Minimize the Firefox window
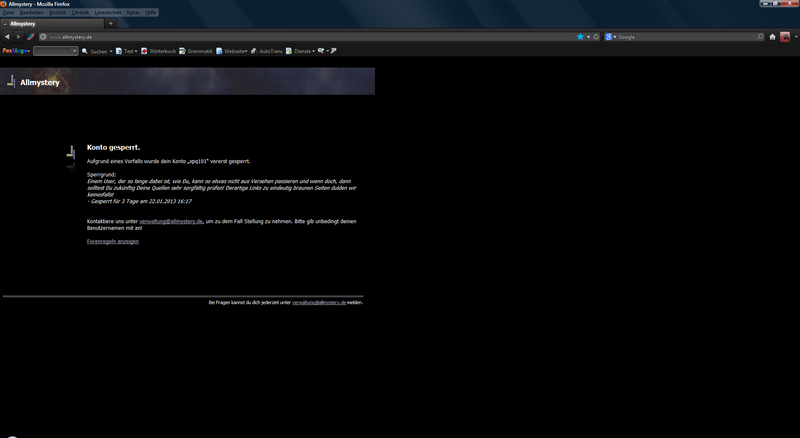Screen dimensions: 800x438 765,4
